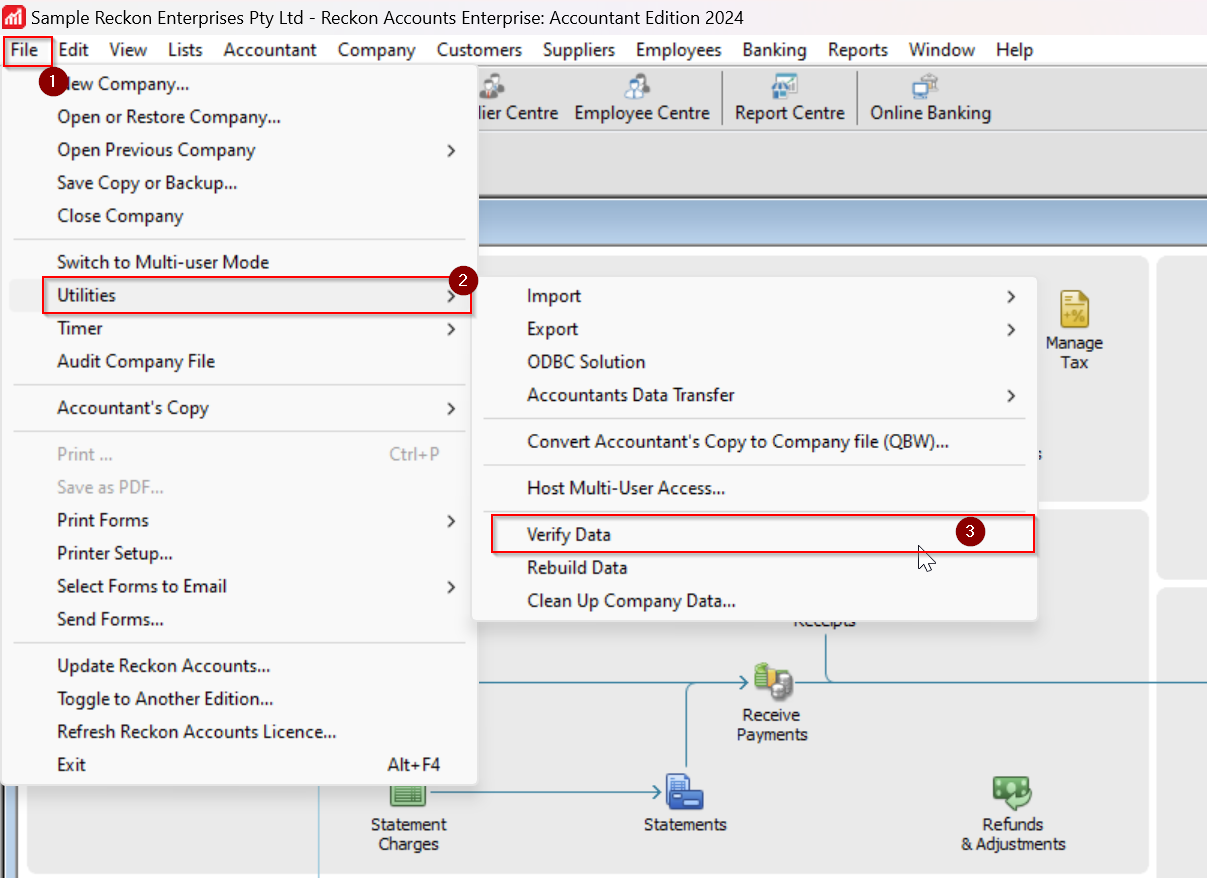This screenshot has width=1207, height=878.
Task: Select ODBC Solution
Action: [755, 362]
